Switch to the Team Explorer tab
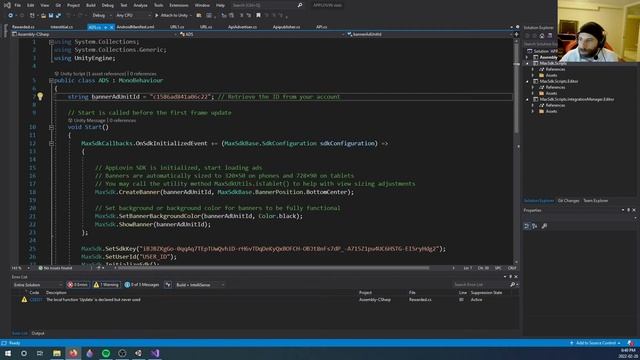This screenshot has width=640, height=360. click(596, 200)
